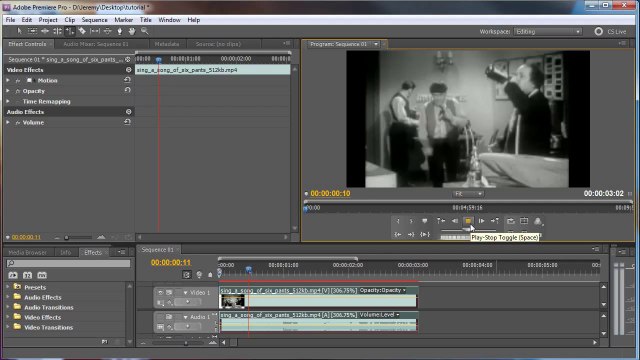Toggle Opacity effect fx switch
This screenshot has width=640, height=360.
point(18,91)
